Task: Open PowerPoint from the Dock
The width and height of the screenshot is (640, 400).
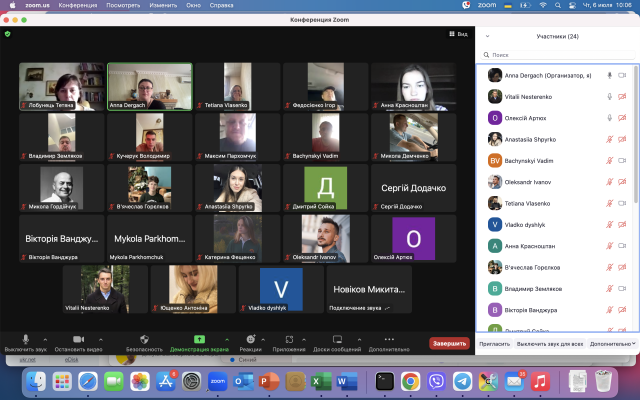Action: [x=269, y=382]
